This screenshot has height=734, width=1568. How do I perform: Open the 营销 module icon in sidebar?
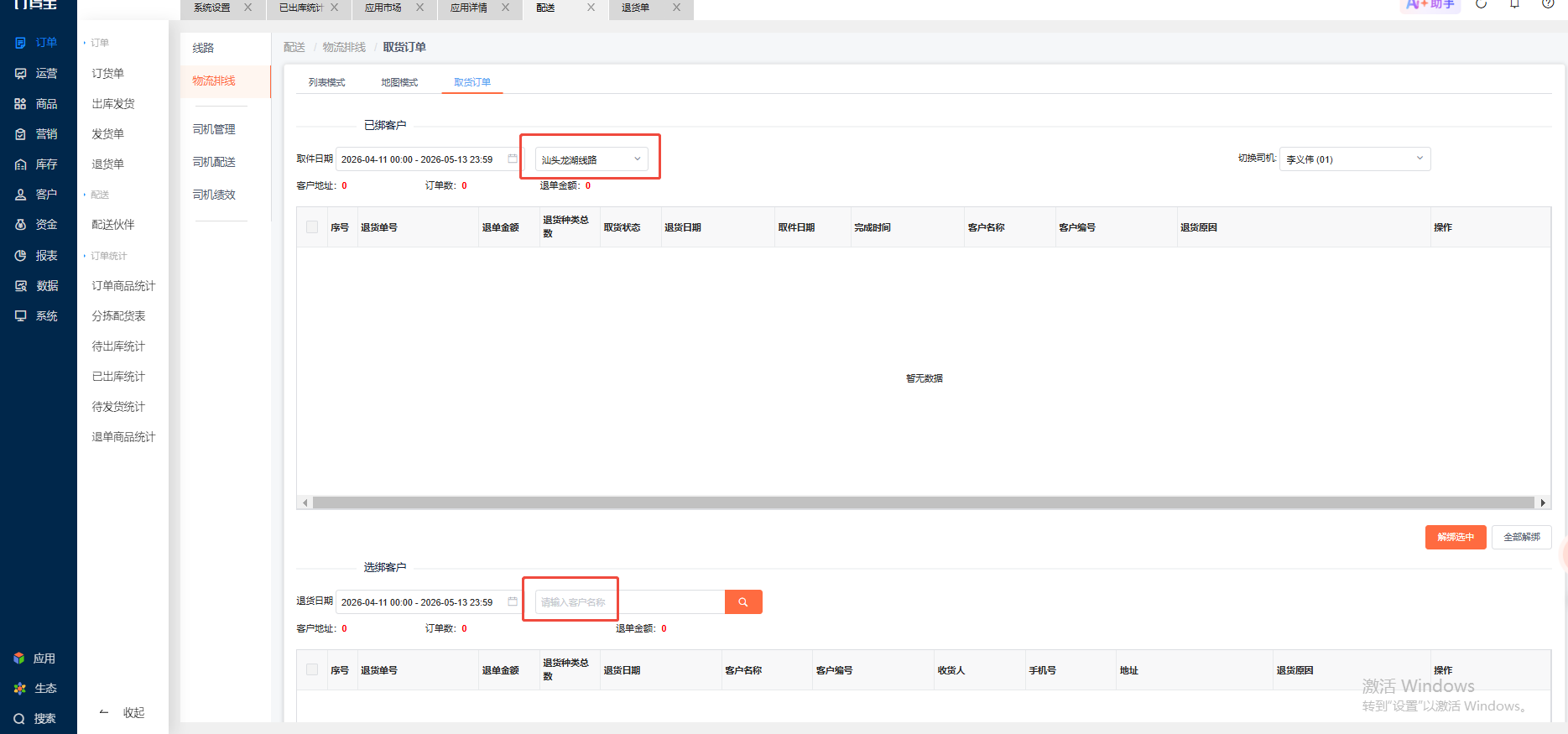(20, 134)
